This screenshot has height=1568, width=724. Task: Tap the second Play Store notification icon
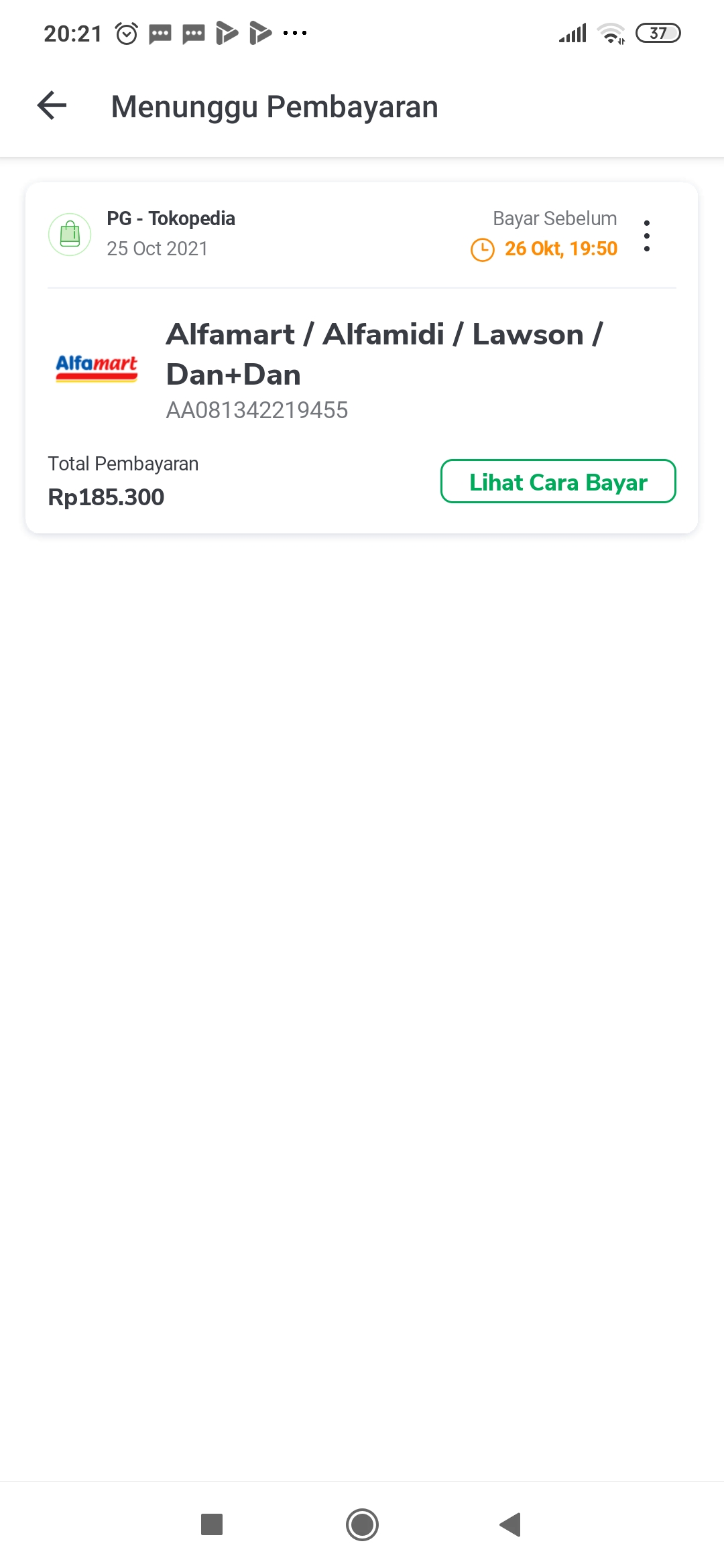(260, 33)
